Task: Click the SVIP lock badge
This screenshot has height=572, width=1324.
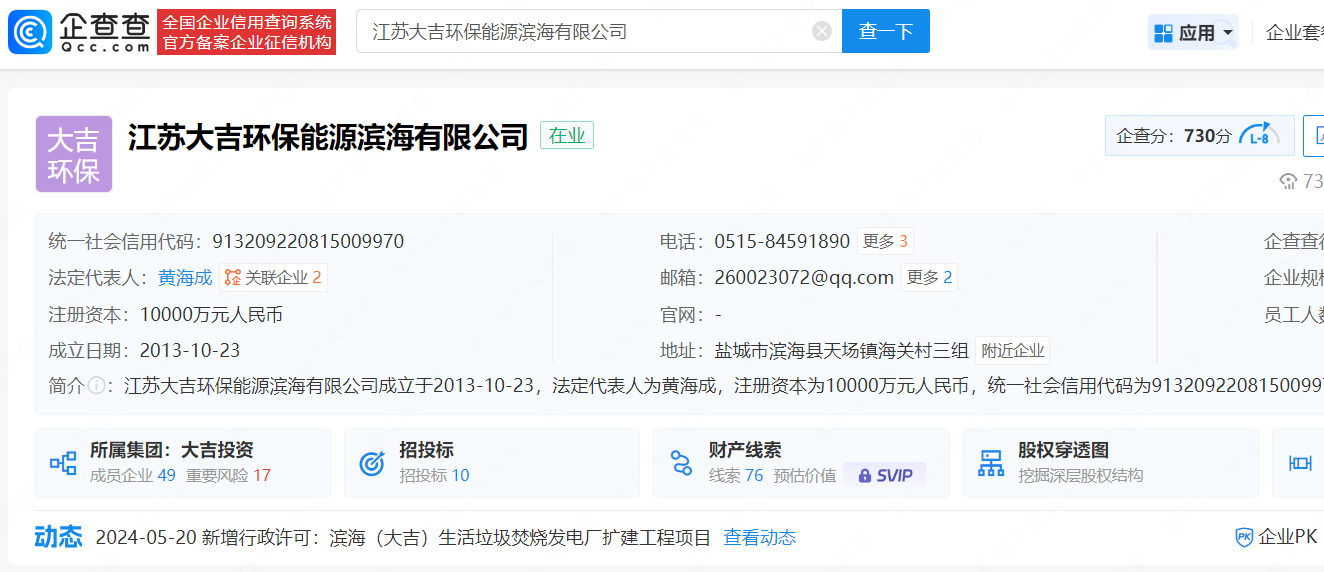Action: pos(885,476)
